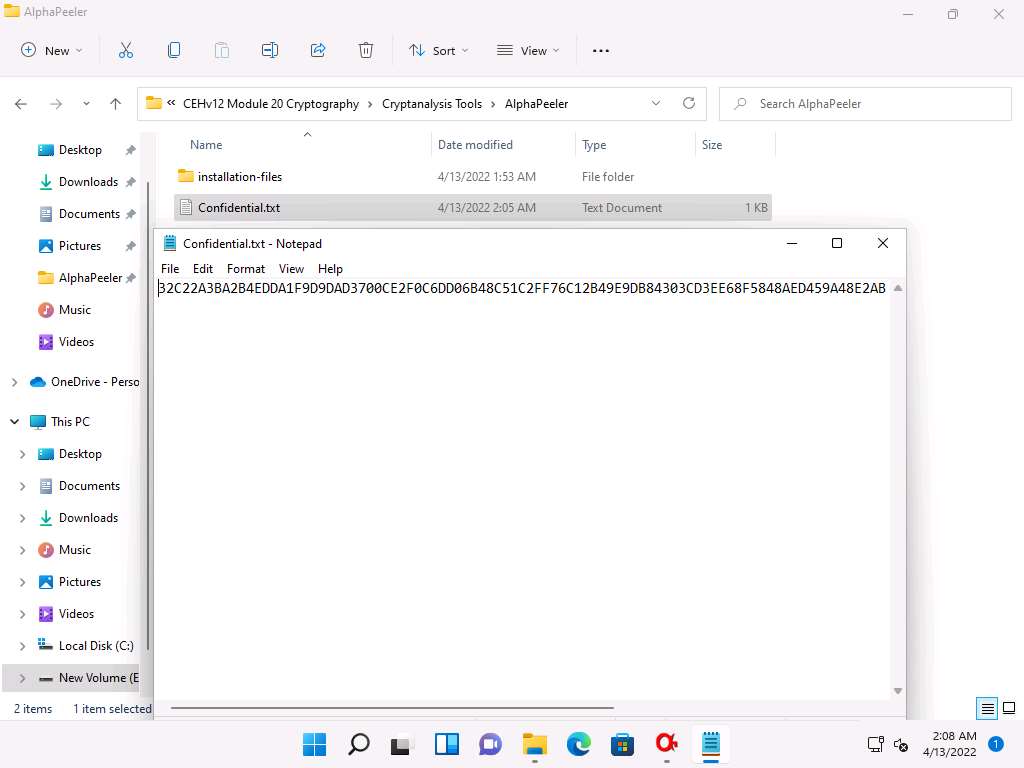Open Notepad's Format menu
Viewport: 1024px width, 768px height.
(x=245, y=269)
